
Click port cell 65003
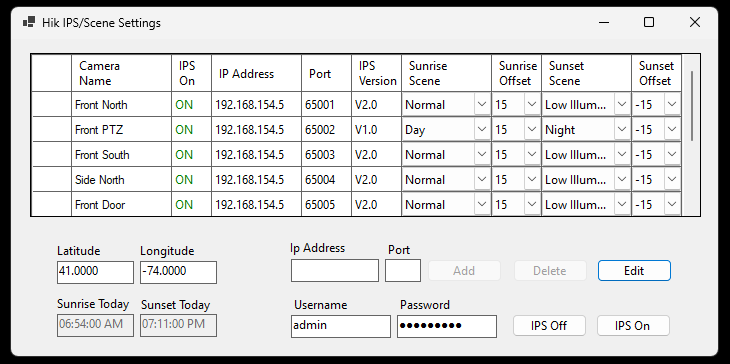click(326, 155)
